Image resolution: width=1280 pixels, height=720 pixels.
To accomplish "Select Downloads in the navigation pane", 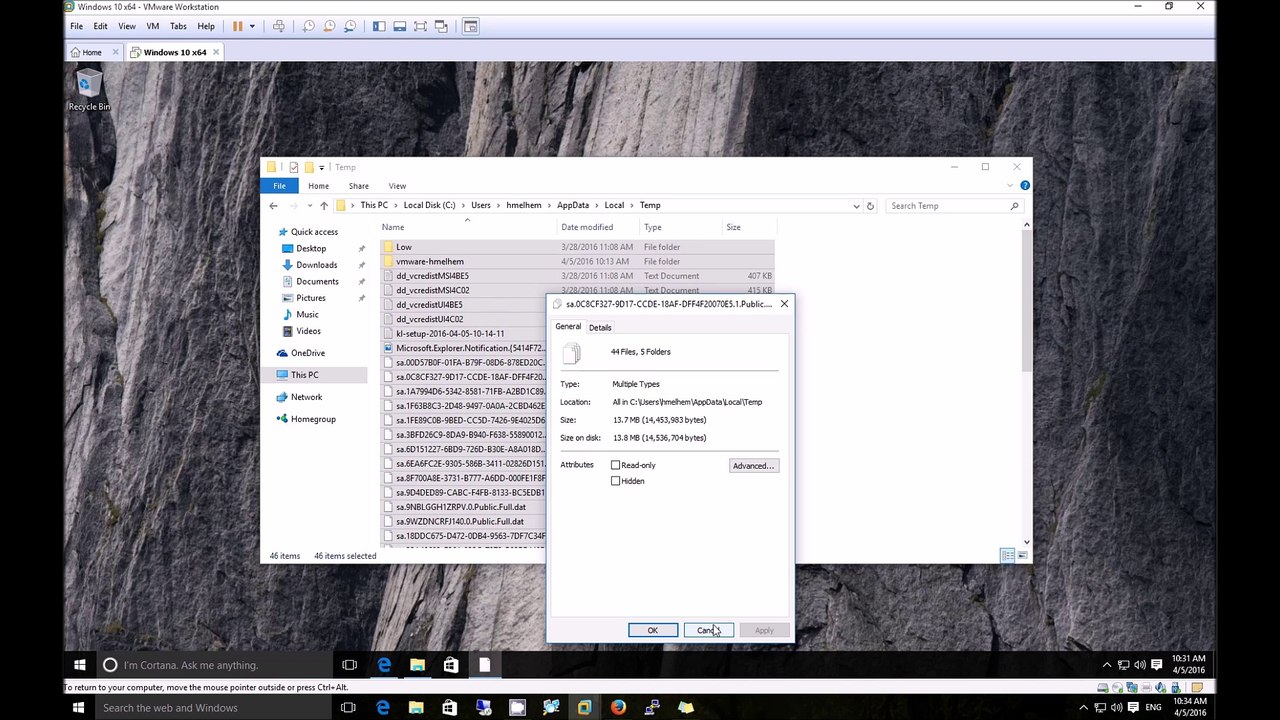I will click(x=316, y=265).
